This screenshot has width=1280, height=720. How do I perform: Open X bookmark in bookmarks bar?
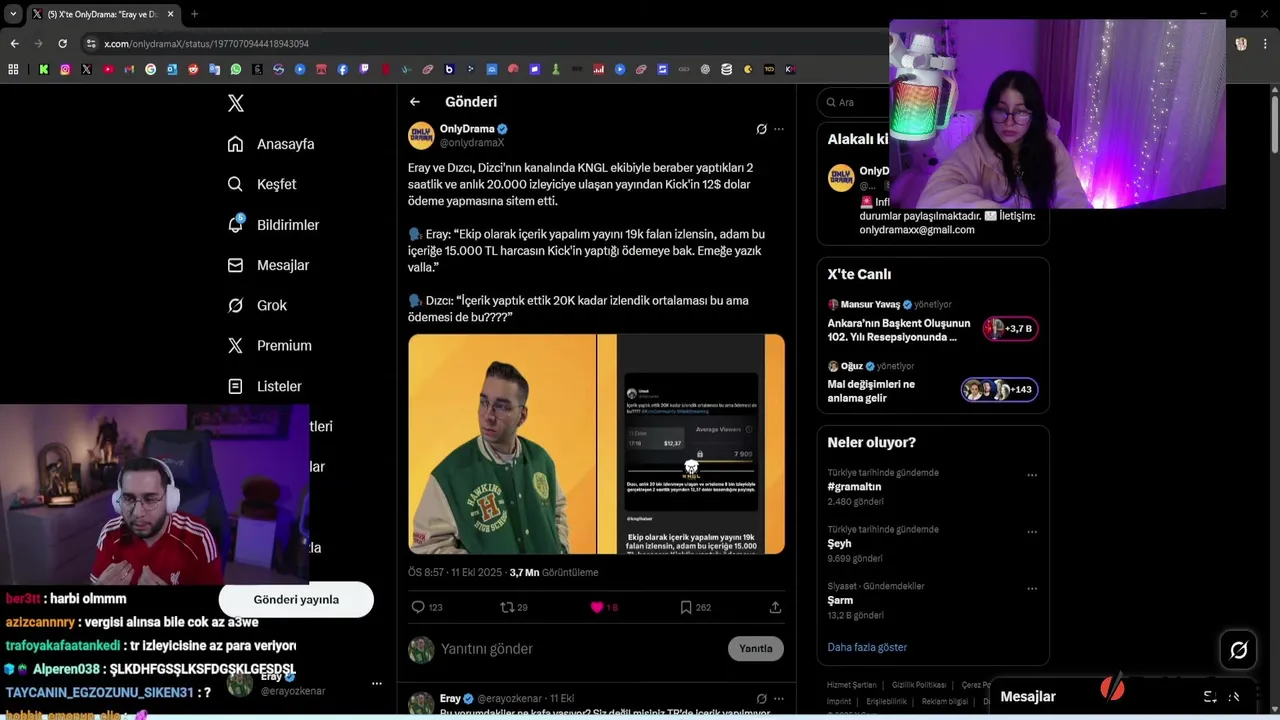(86, 69)
